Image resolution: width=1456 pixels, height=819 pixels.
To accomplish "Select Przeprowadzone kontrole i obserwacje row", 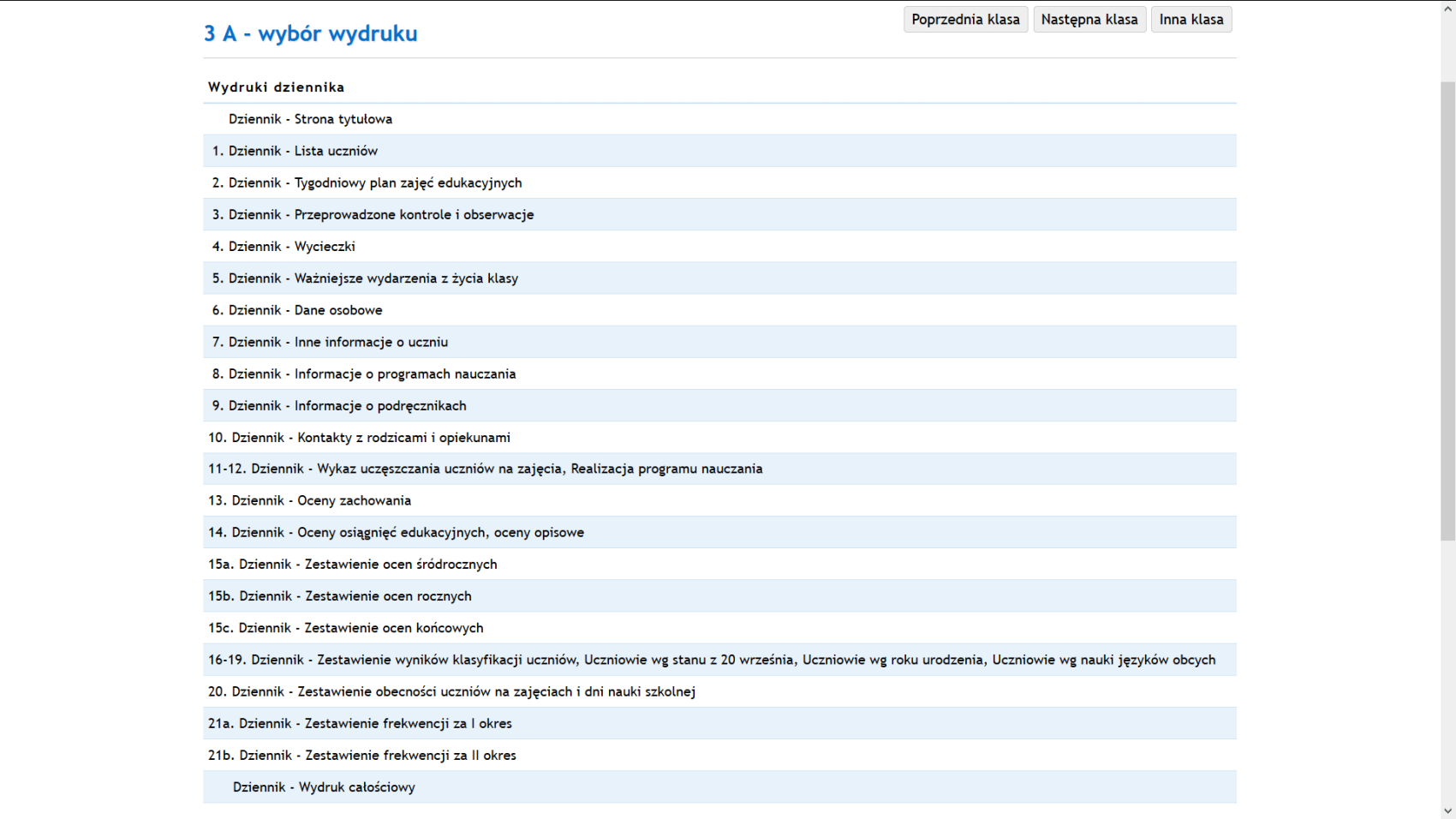I will (719, 214).
